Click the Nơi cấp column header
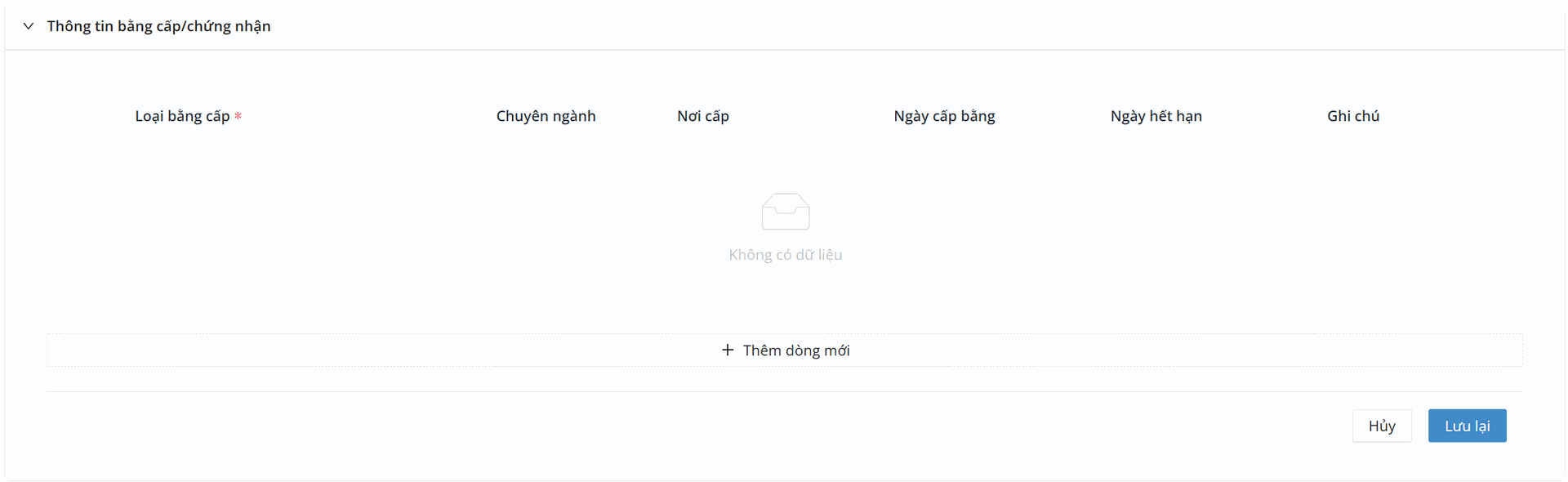Image resolution: width=1568 pixels, height=482 pixels. pos(702,116)
